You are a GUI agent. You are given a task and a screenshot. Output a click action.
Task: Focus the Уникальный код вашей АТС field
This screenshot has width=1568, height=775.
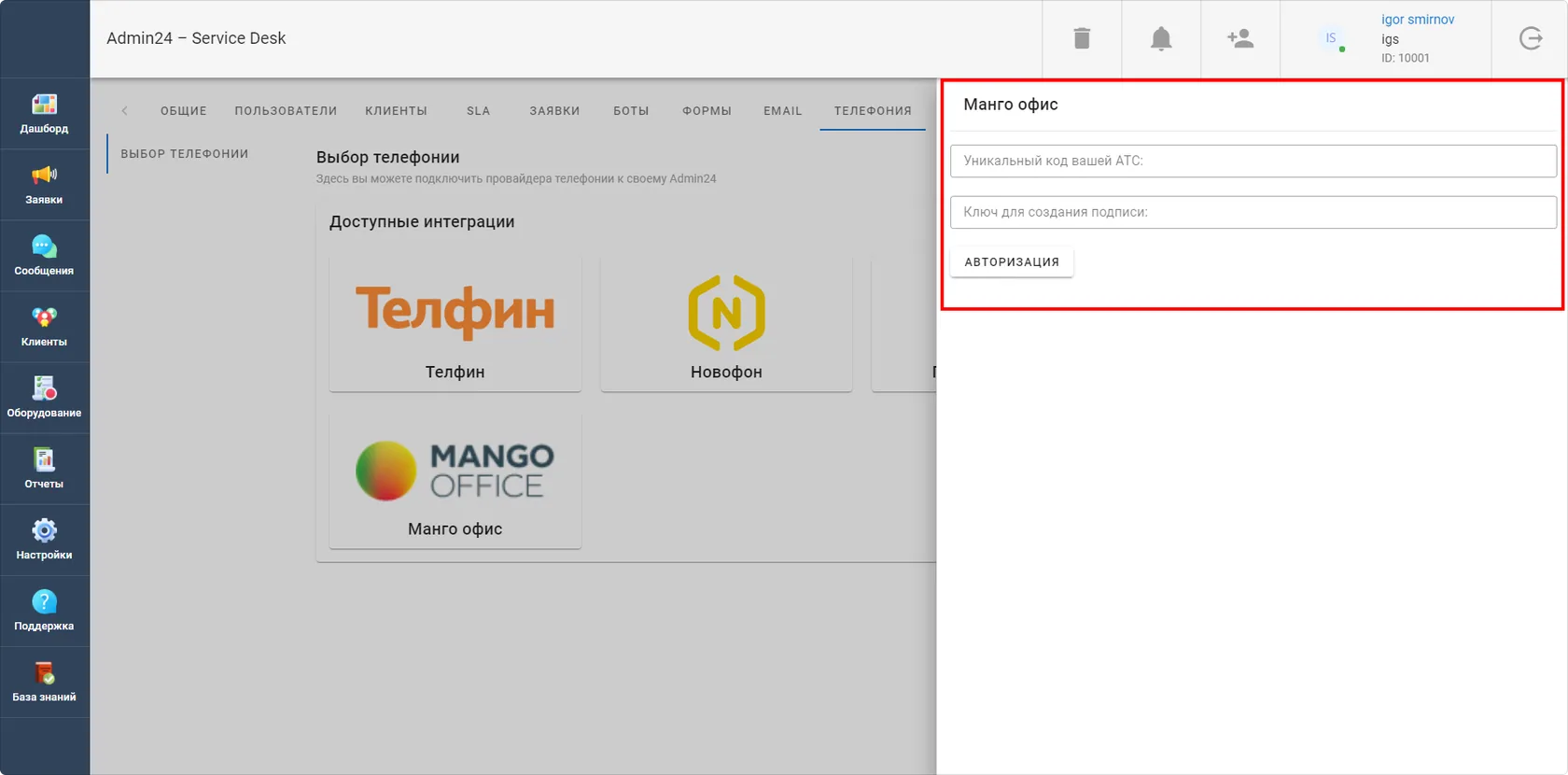click(x=1253, y=161)
